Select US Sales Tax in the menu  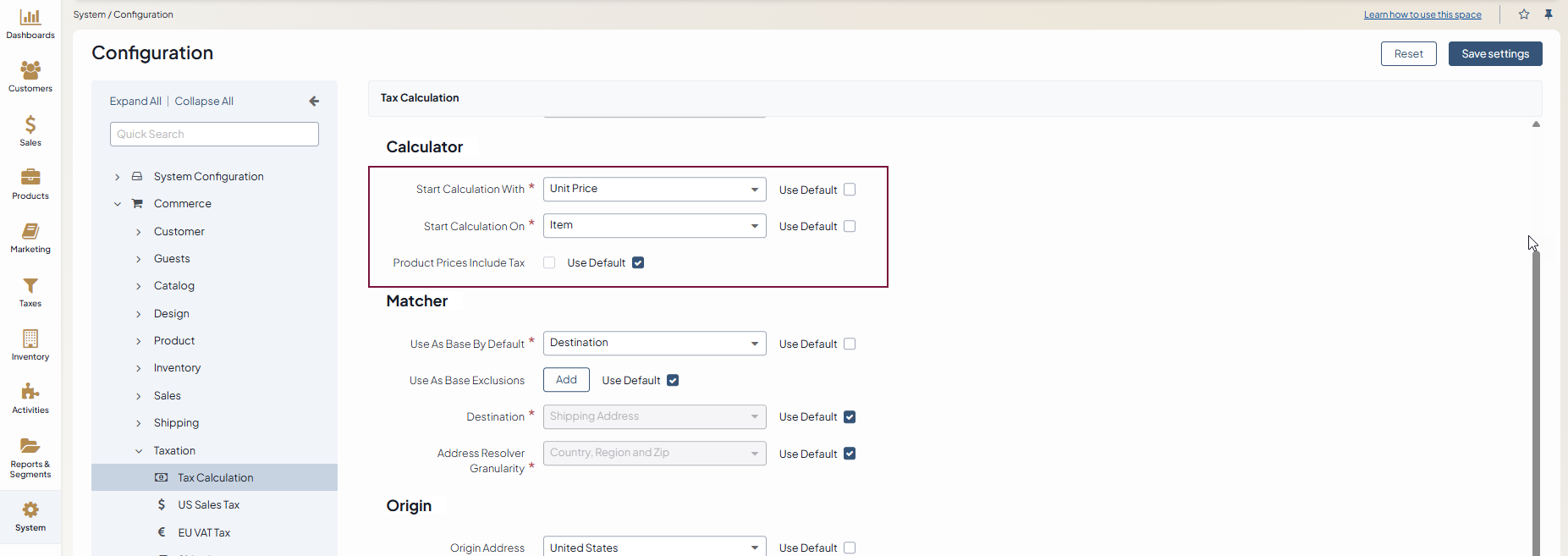tap(208, 505)
